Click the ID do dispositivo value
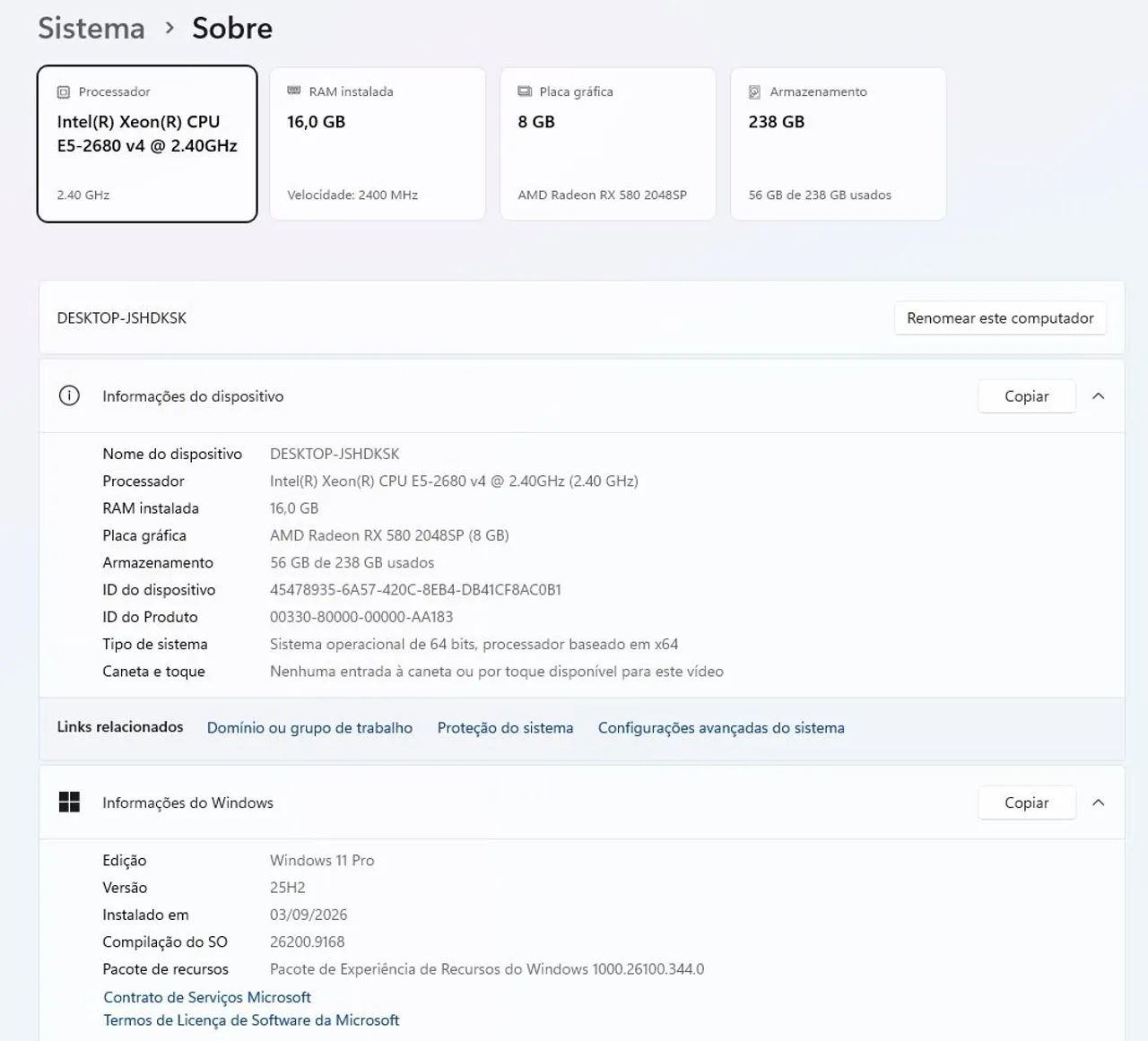Viewport: 1148px width, 1041px height. pyautogui.click(x=415, y=590)
